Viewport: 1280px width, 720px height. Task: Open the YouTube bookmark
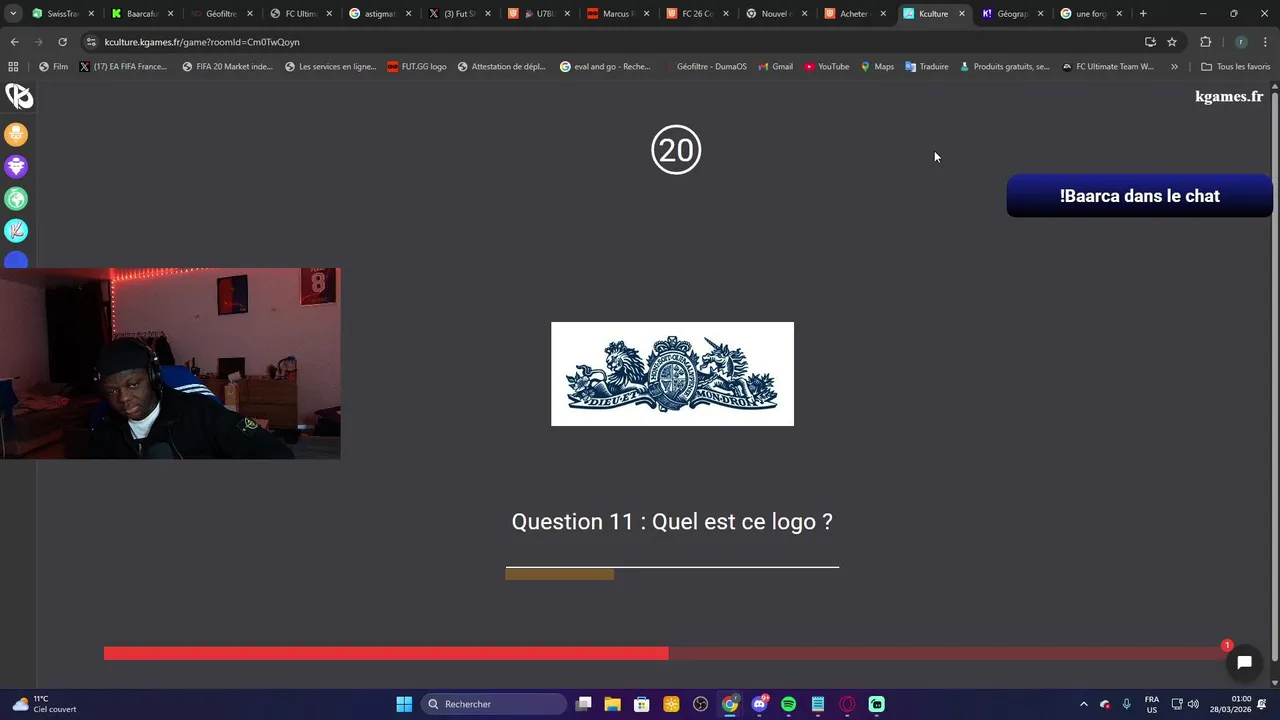(826, 67)
